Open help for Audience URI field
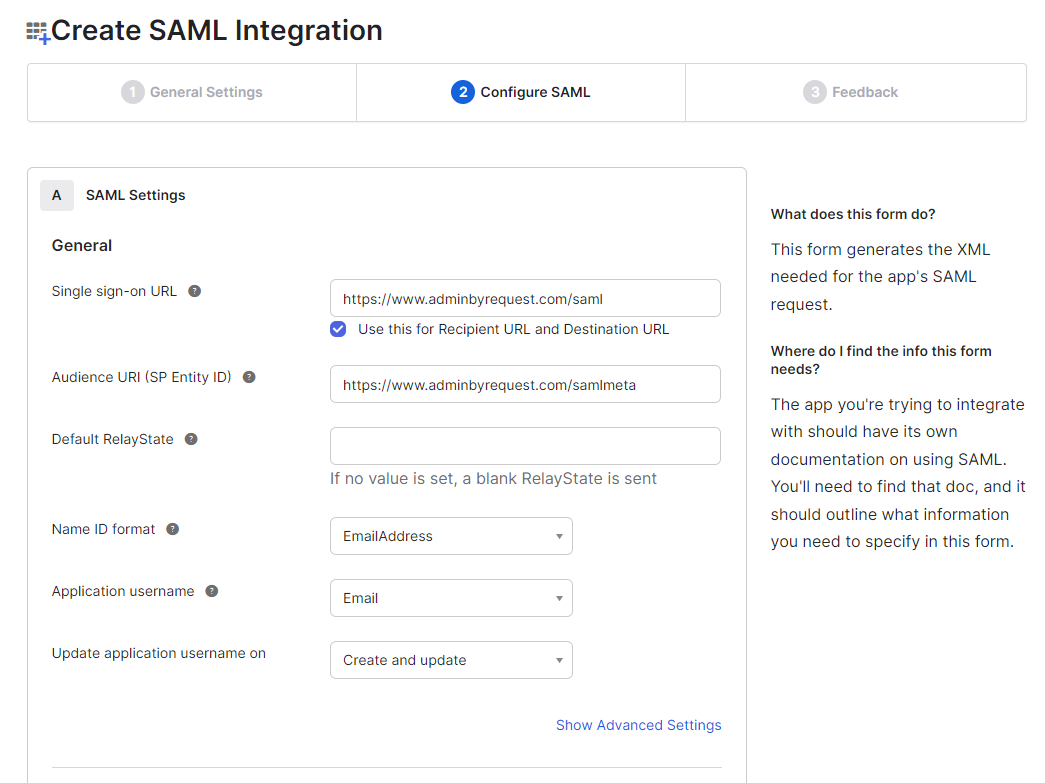The image size is (1045, 783). pyautogui.click(x=249, y=377)
